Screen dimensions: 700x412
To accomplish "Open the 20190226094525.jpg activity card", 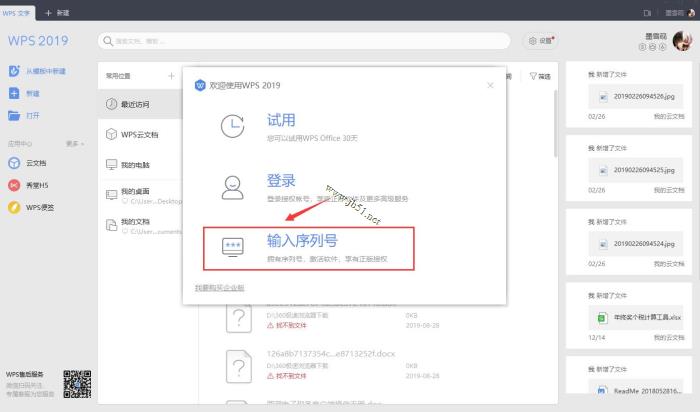I will click(x=629, y=168).
